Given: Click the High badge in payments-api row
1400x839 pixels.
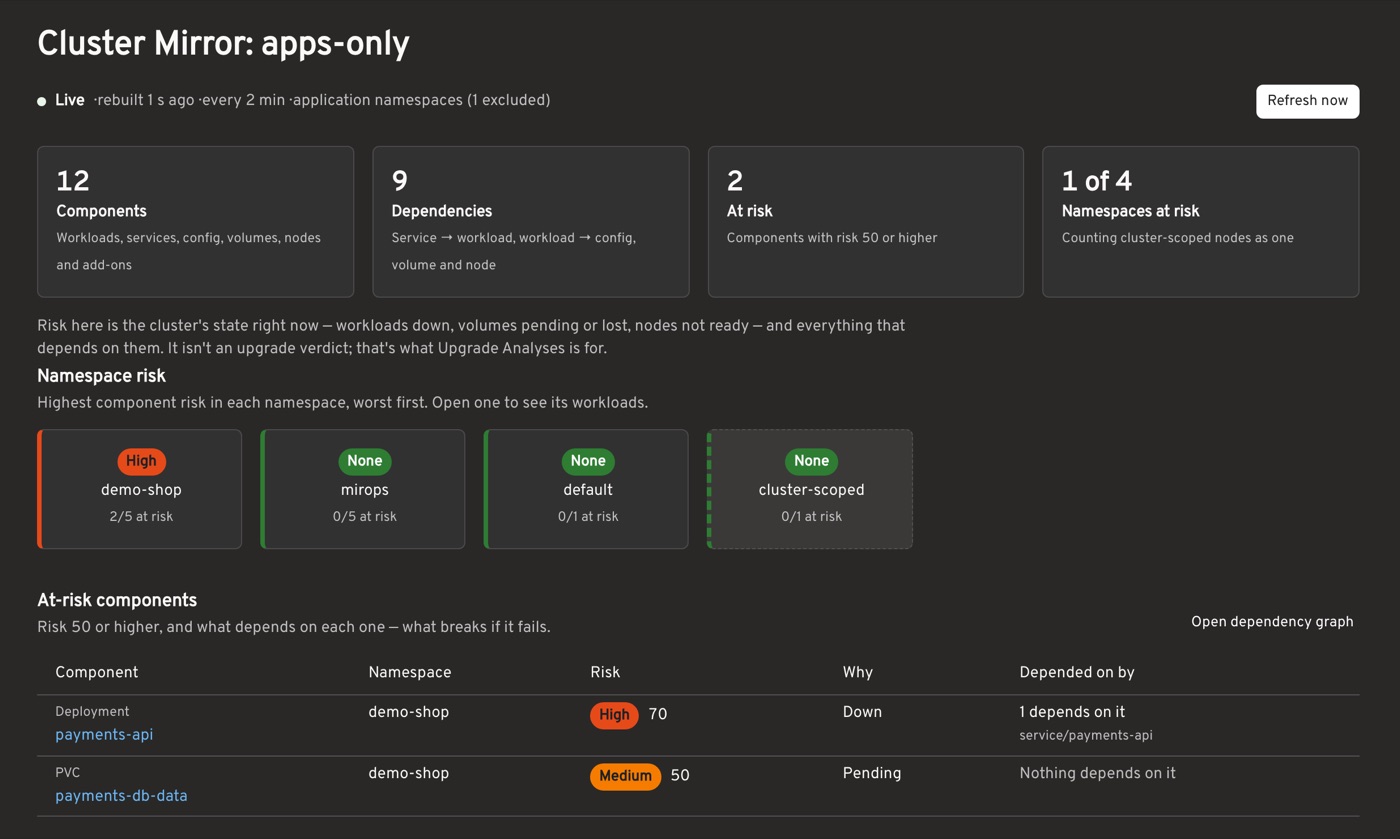Looking at the screenshot, I should coord(614,715).
